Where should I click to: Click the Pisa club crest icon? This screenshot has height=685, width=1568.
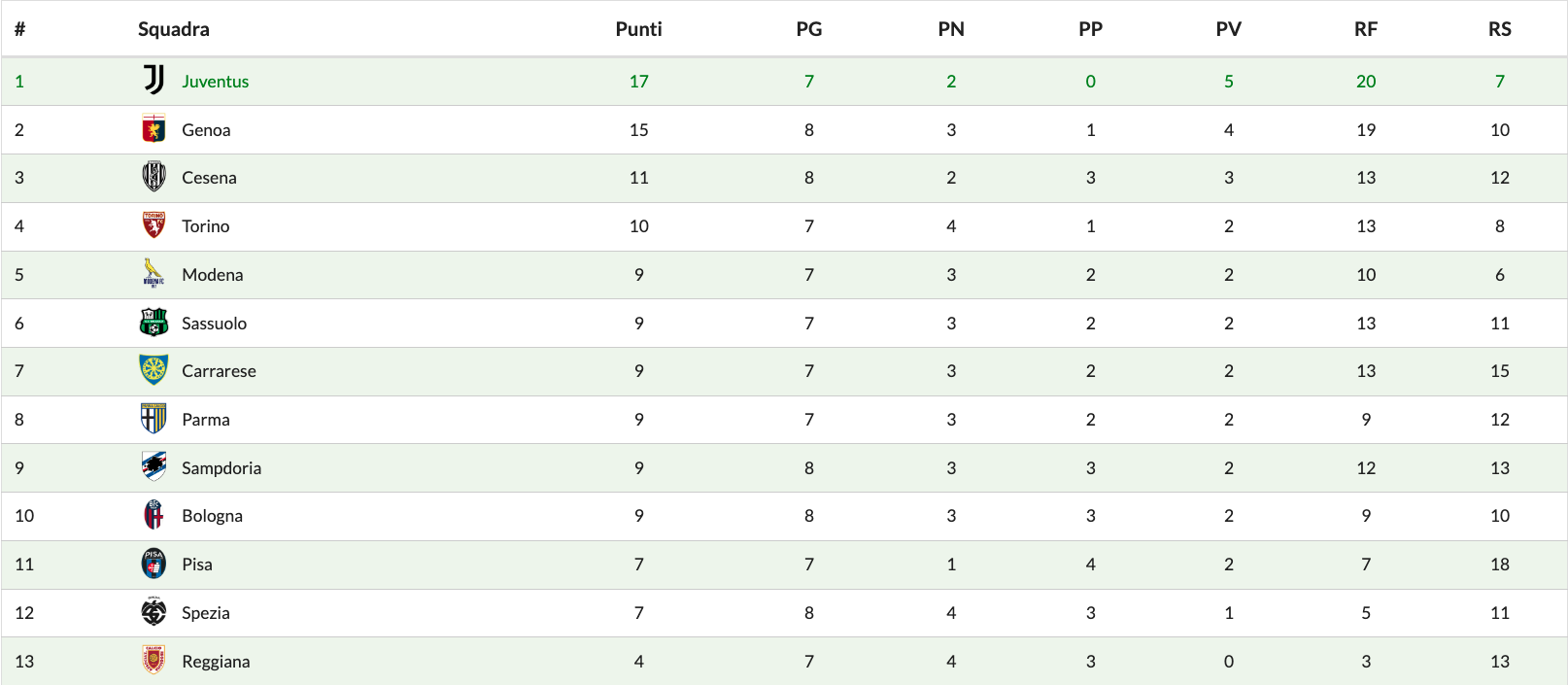click(x=153, y=564)
